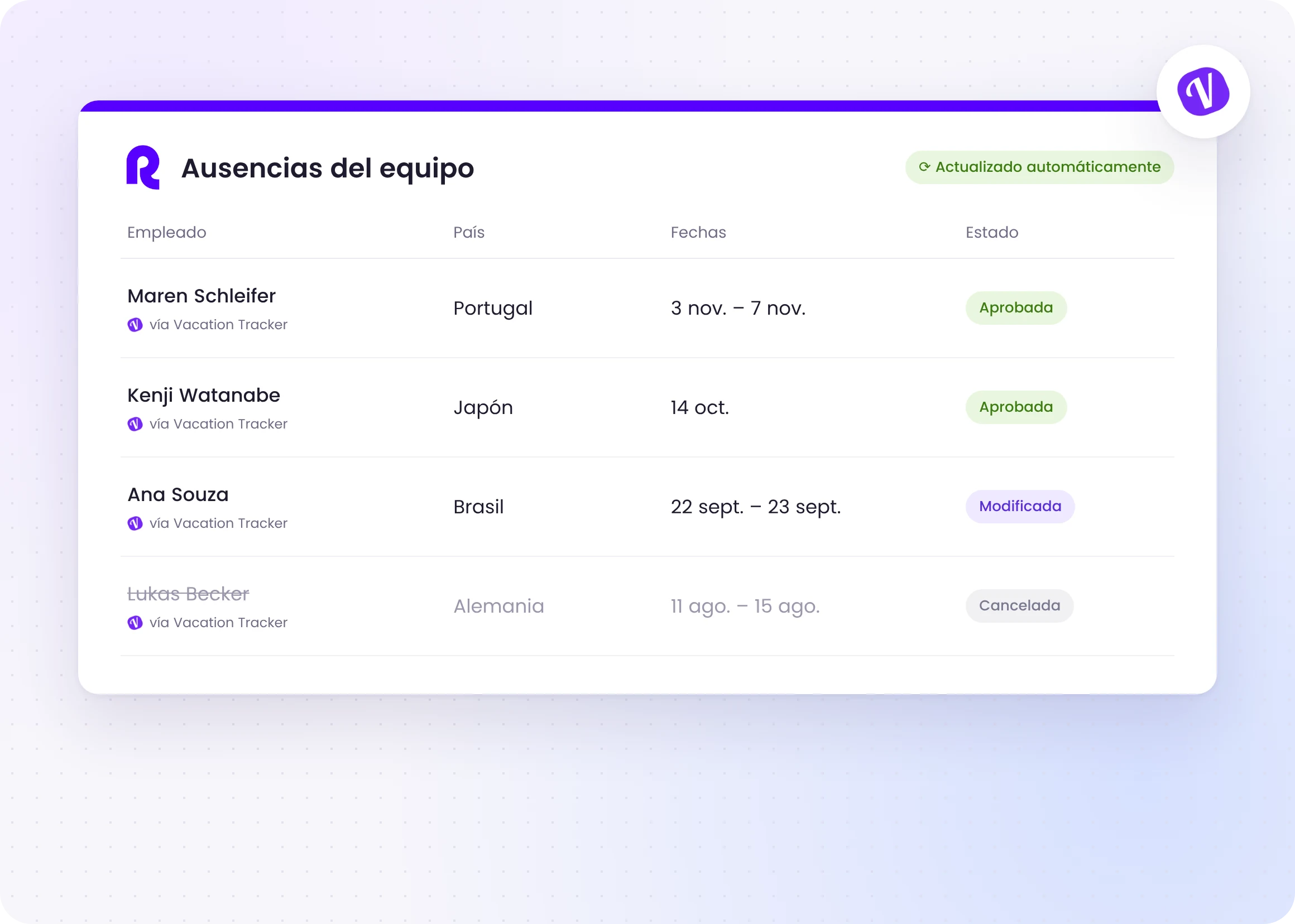This screenshot has height=924, width=1295.
Task: Click Aprobada status for Maren Schleifer
Action: [1016, 308]
